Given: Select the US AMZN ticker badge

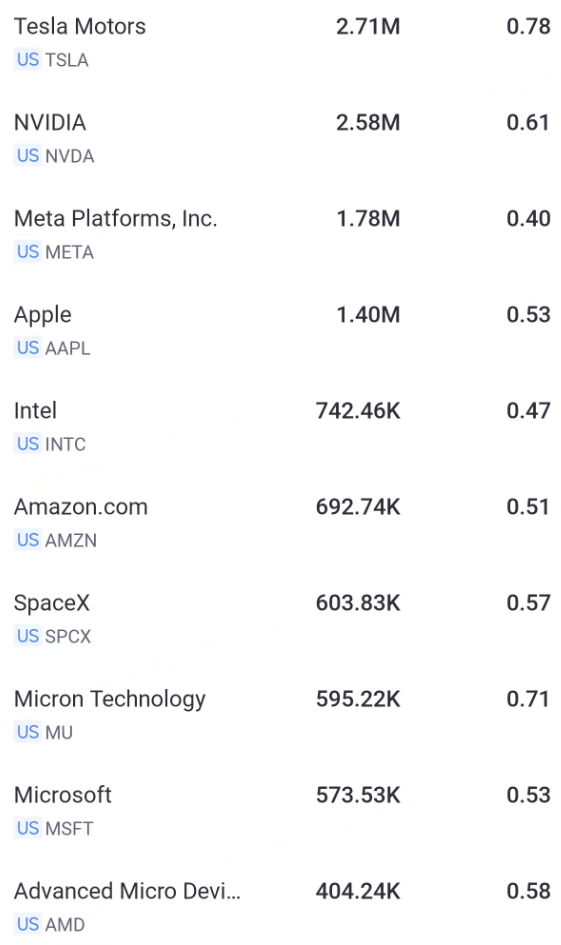Looking at the screenshot, I should click(55, 540).
